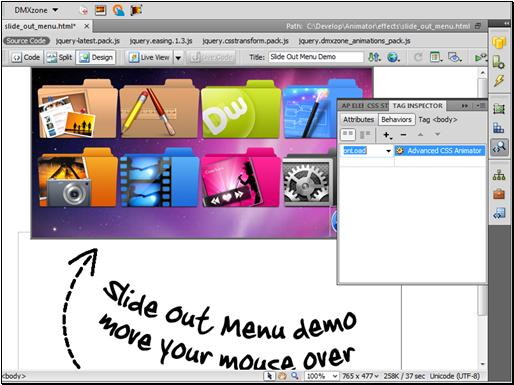This screenshot has height=385, width=514.
Task: Open the DMXzone category dropdown
Action: point(36,10)
